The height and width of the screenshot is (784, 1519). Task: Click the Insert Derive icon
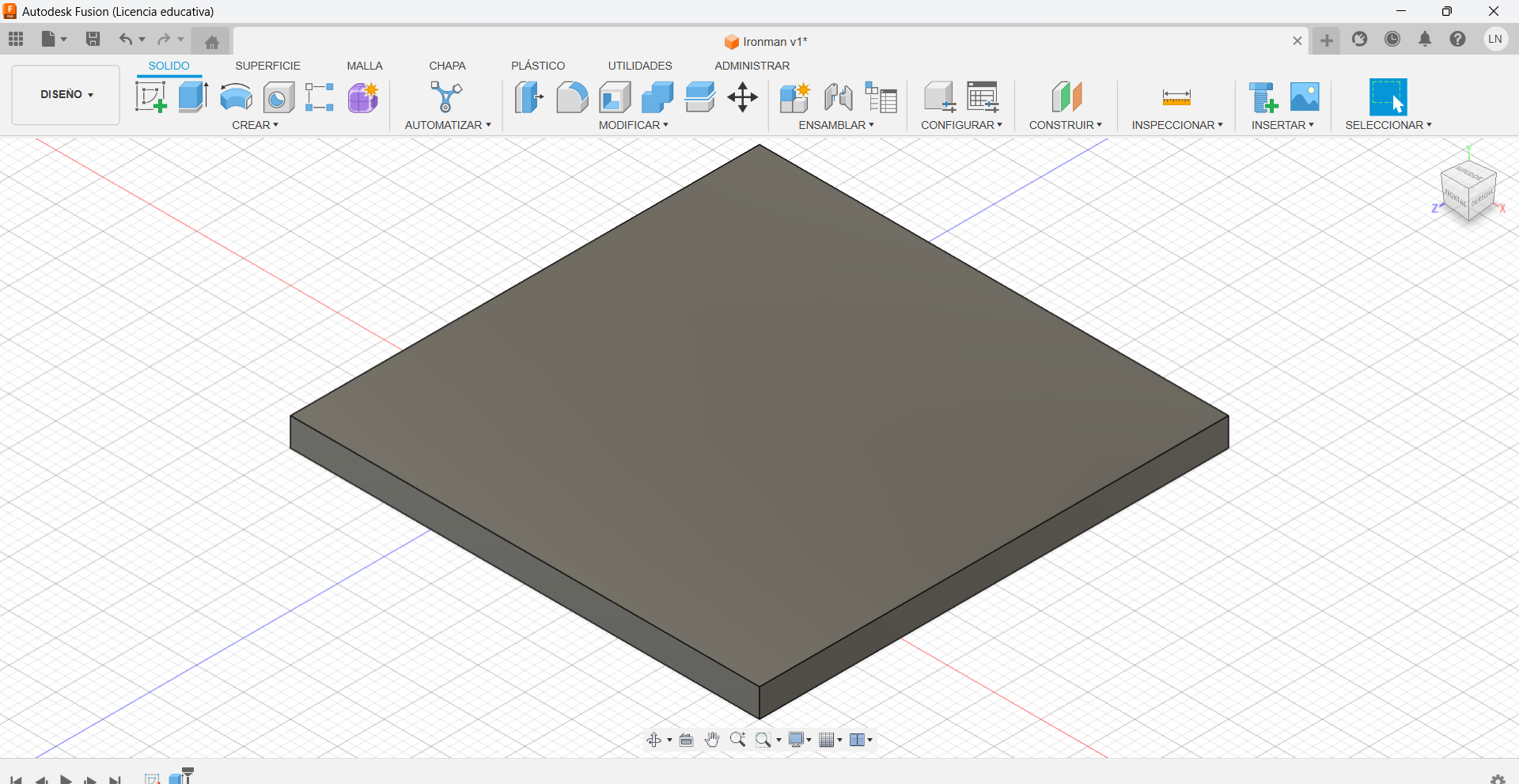tap(1263, 97)
